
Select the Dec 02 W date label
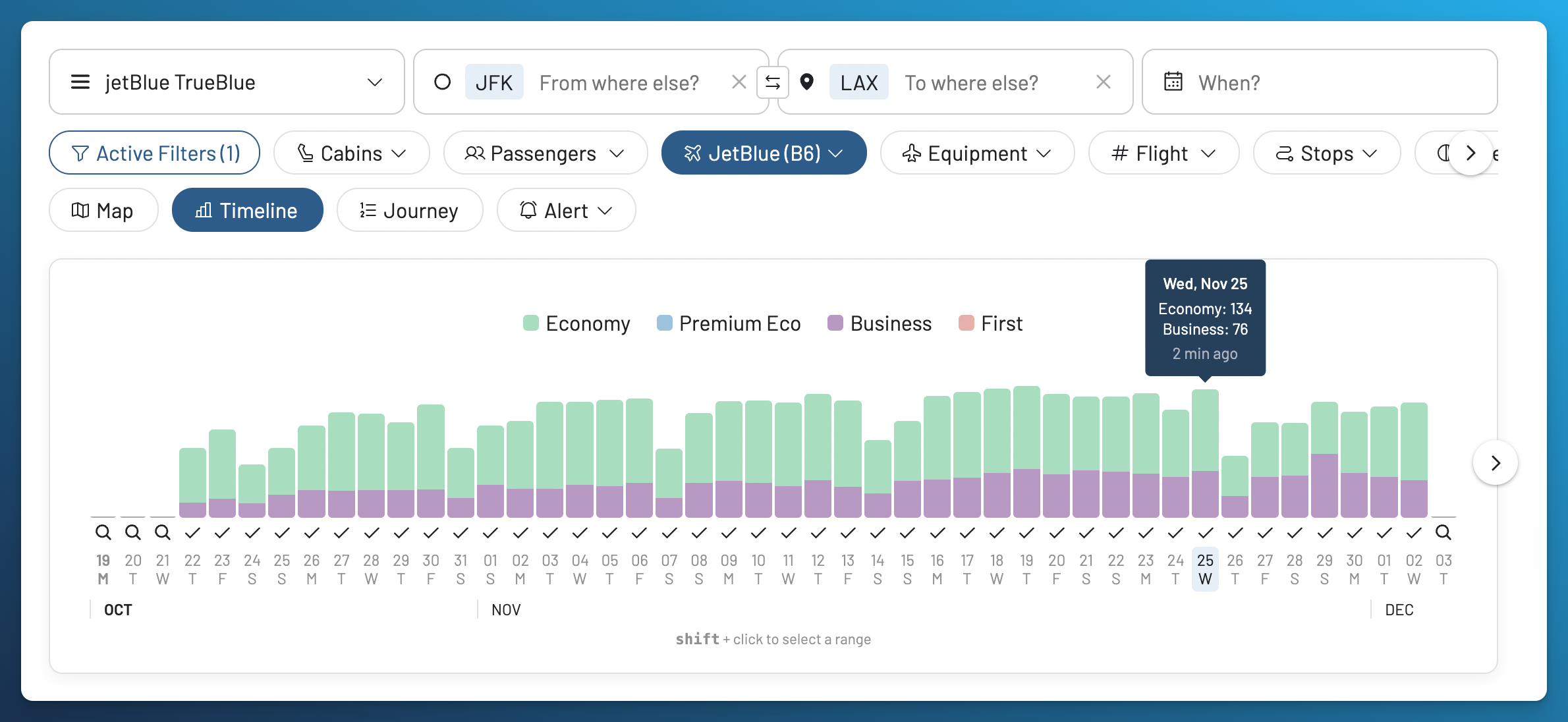(x=1414, y=569)
